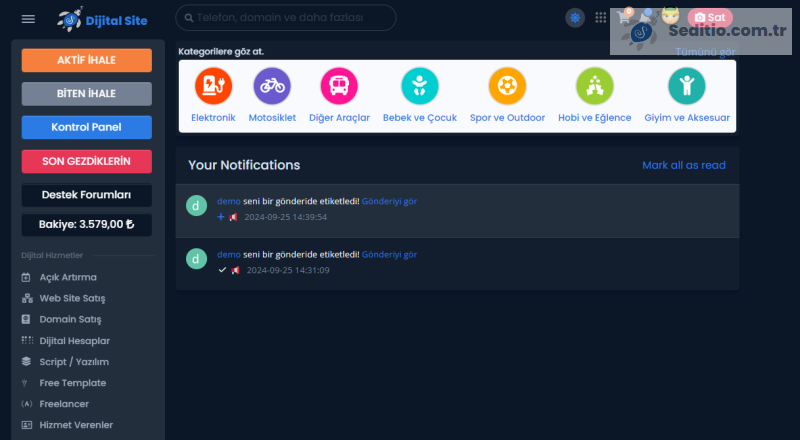Select the Motosiklet category icon
Viewport: 800px width, 440px height.
click(x=272, y=86)
